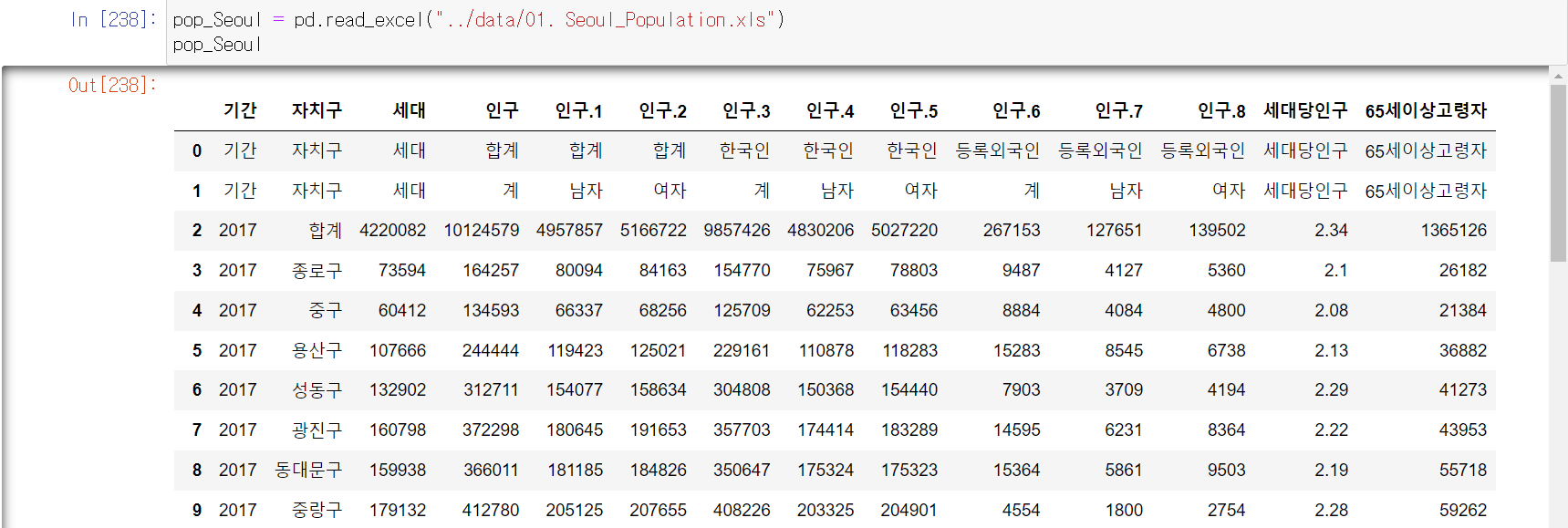Click the value 366011
The height and width of the screenshot is (528, 1568).
[491, 470]
